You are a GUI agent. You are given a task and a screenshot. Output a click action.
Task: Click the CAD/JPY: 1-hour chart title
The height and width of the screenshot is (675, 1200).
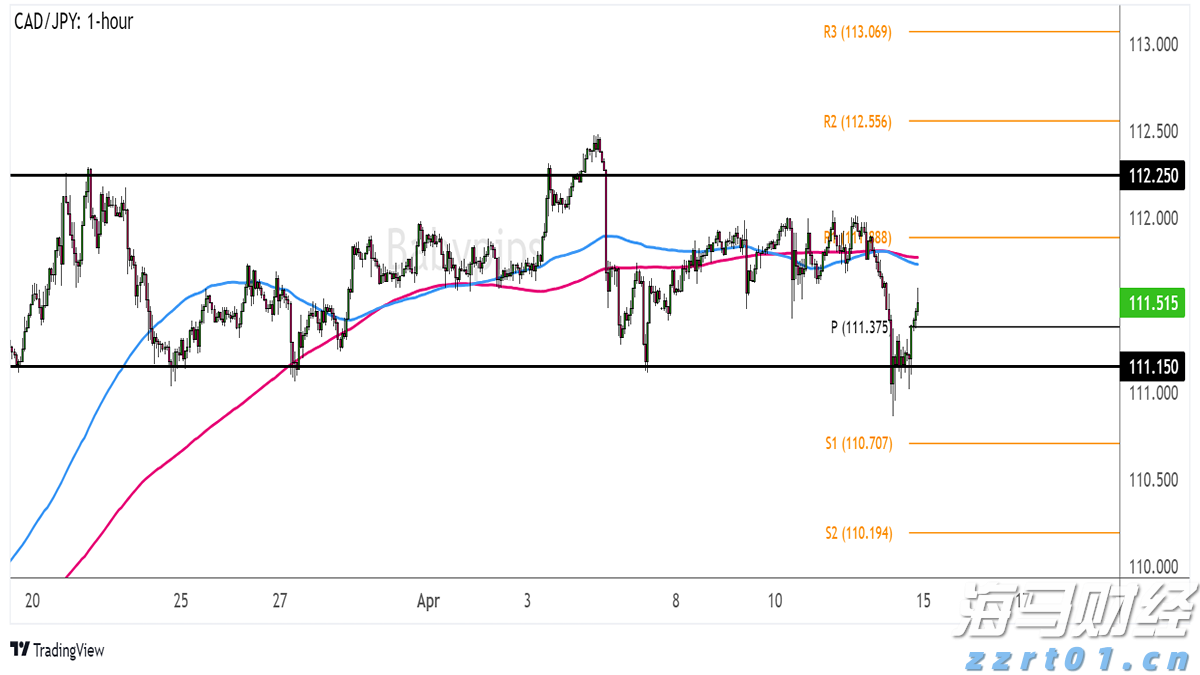(73, 21)
